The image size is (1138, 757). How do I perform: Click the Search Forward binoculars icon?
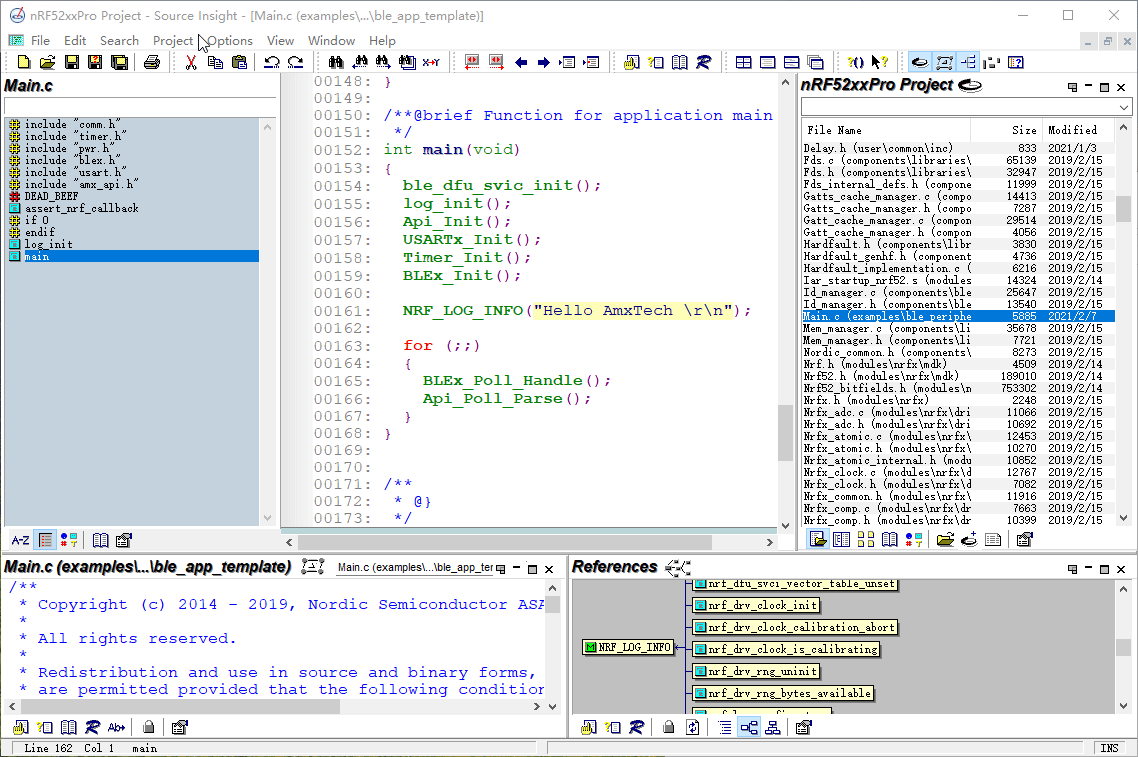[x=383, y=62]
